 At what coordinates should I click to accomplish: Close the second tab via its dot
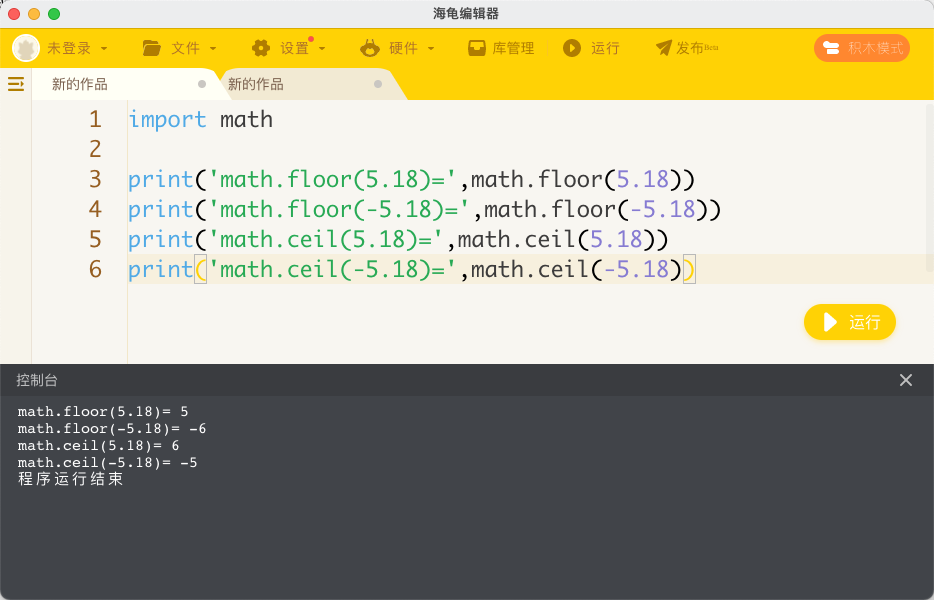point(378,84)
